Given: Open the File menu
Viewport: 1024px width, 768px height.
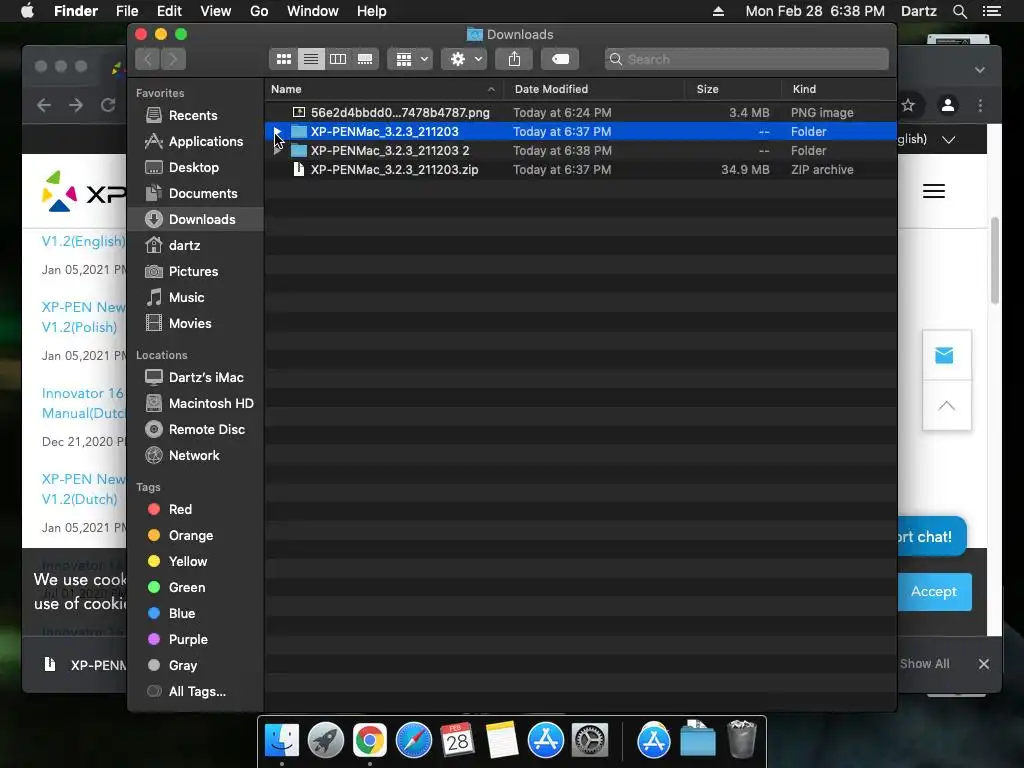Looking at the screenshot, I should [x=127, y=11].
